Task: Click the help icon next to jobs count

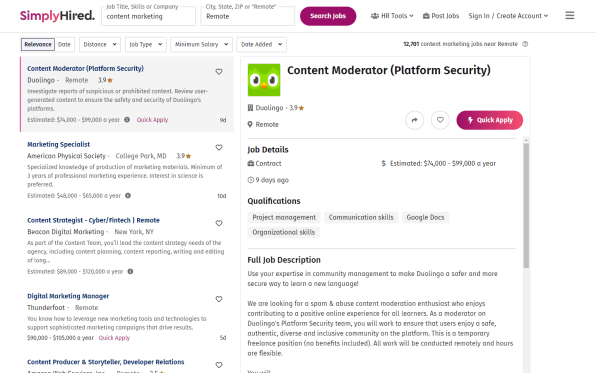Action: tap(525, 44)
